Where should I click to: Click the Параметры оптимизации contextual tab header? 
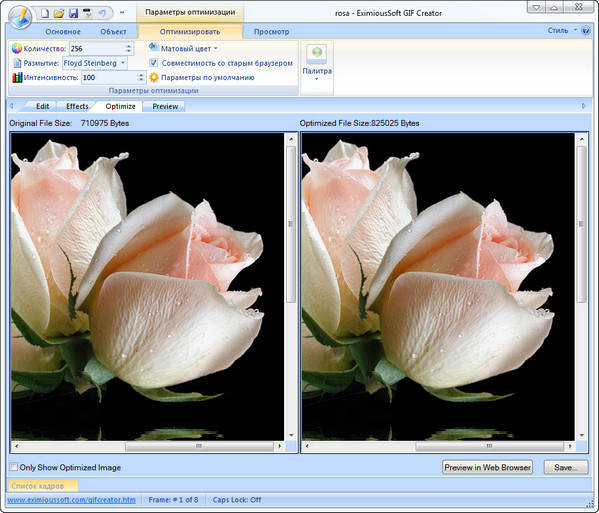pos(190,12)
